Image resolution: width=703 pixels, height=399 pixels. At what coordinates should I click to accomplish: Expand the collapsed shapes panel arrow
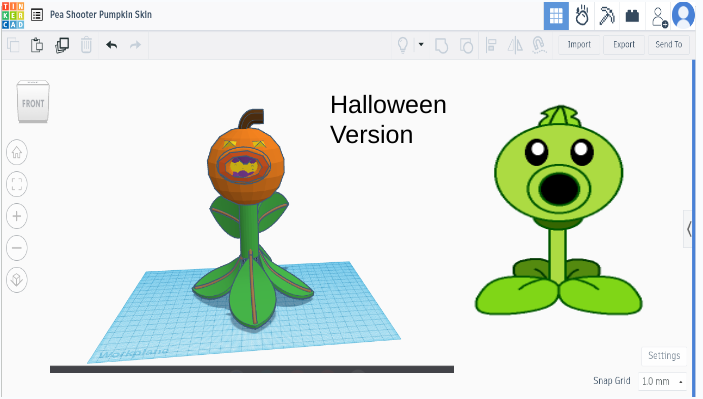click(x=689, y=229)
